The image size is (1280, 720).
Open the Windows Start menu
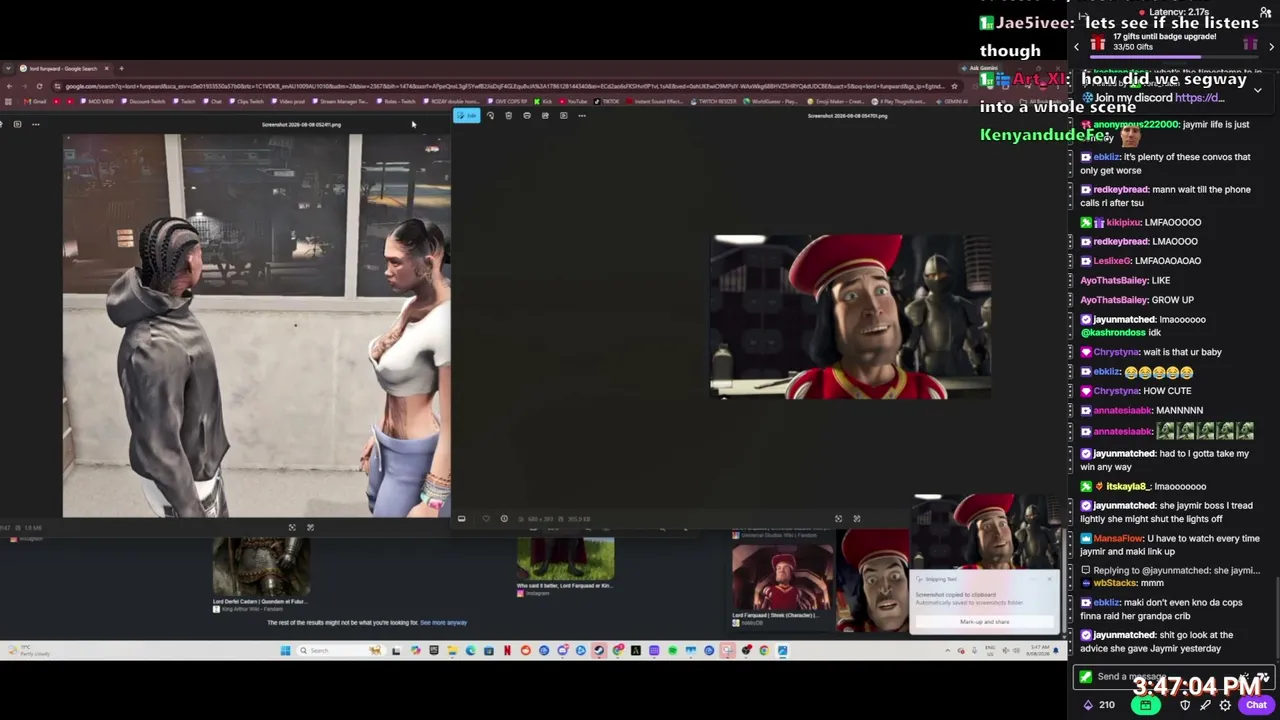click(285, 651)
